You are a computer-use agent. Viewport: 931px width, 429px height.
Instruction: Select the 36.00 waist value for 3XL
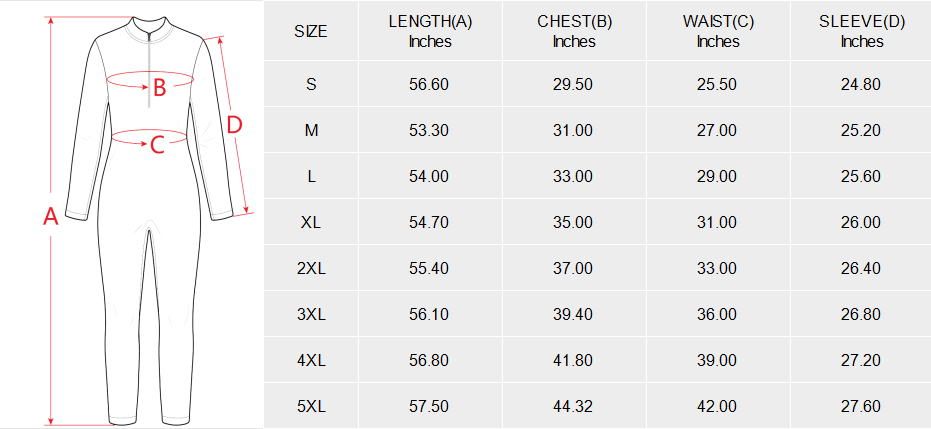pyautogui.click(x=717, y=314)
